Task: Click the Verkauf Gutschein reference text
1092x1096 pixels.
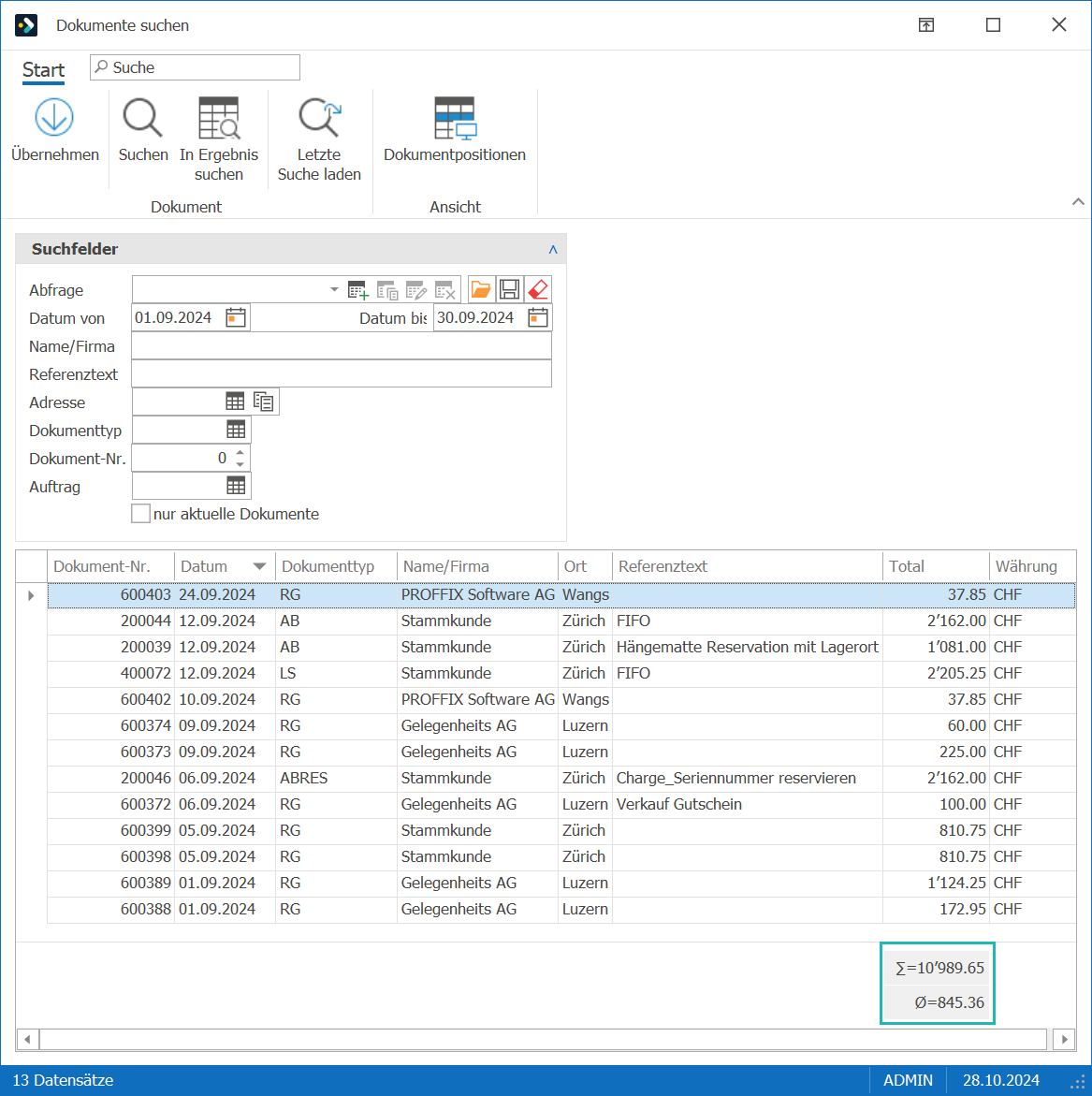Action: [x=678, y=805]
